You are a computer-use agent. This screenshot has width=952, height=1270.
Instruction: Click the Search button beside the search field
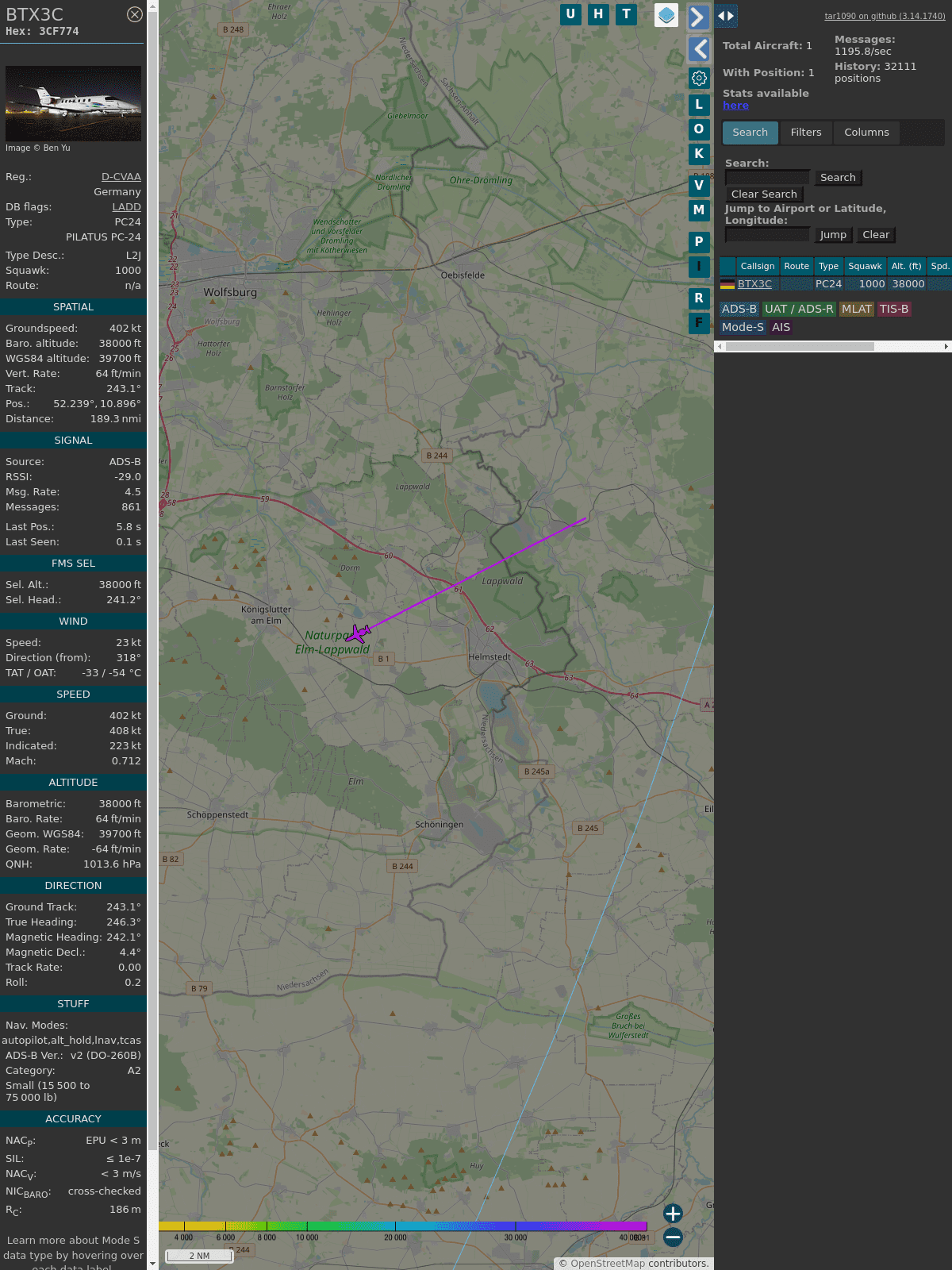(x=838, y=178)
